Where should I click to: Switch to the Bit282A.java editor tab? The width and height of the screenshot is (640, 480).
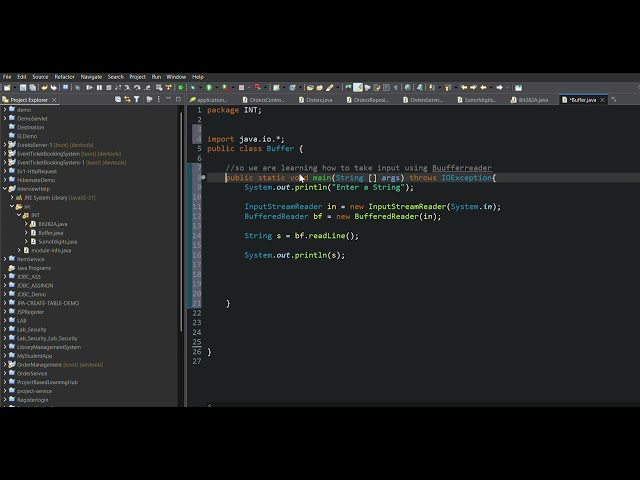click(x=529, y=100)
